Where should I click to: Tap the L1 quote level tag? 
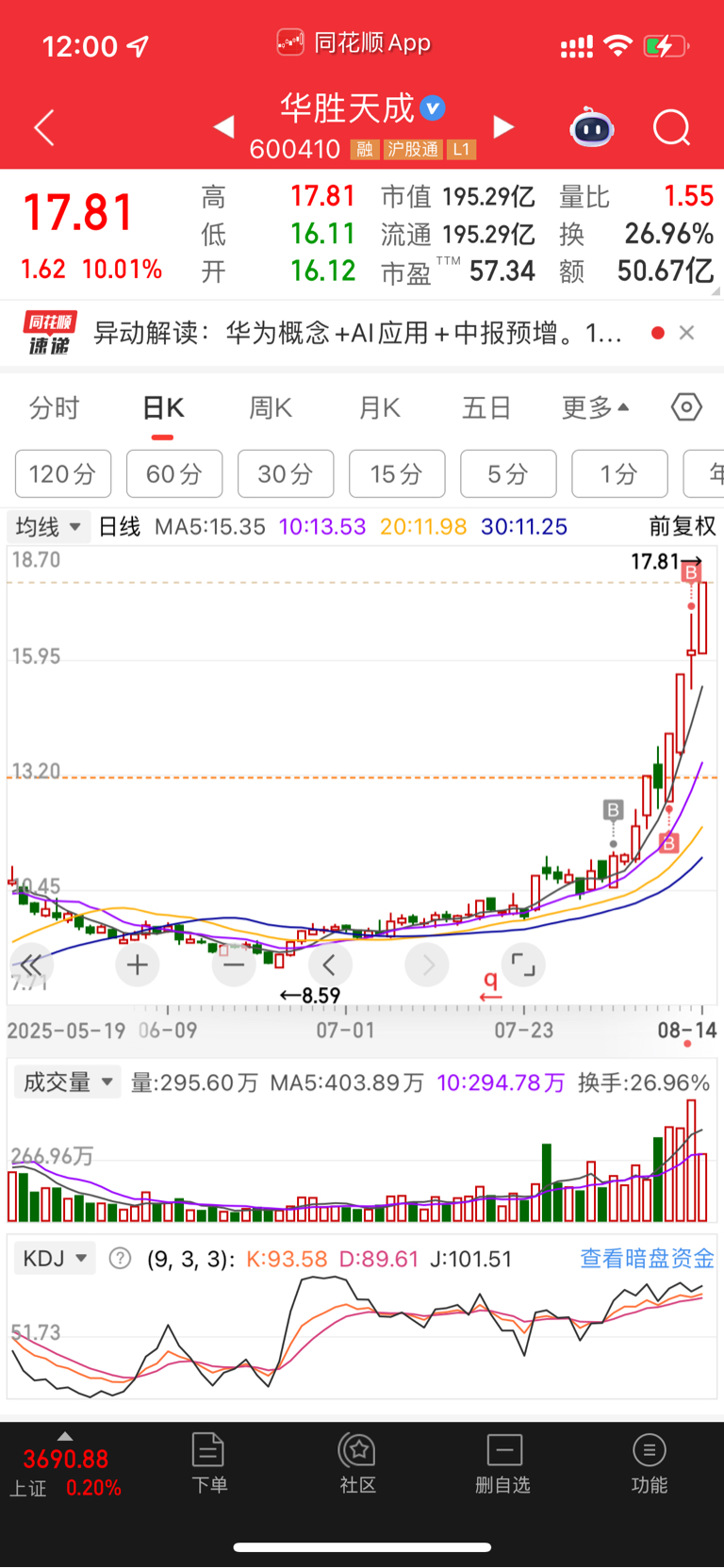tap(461, 149)
